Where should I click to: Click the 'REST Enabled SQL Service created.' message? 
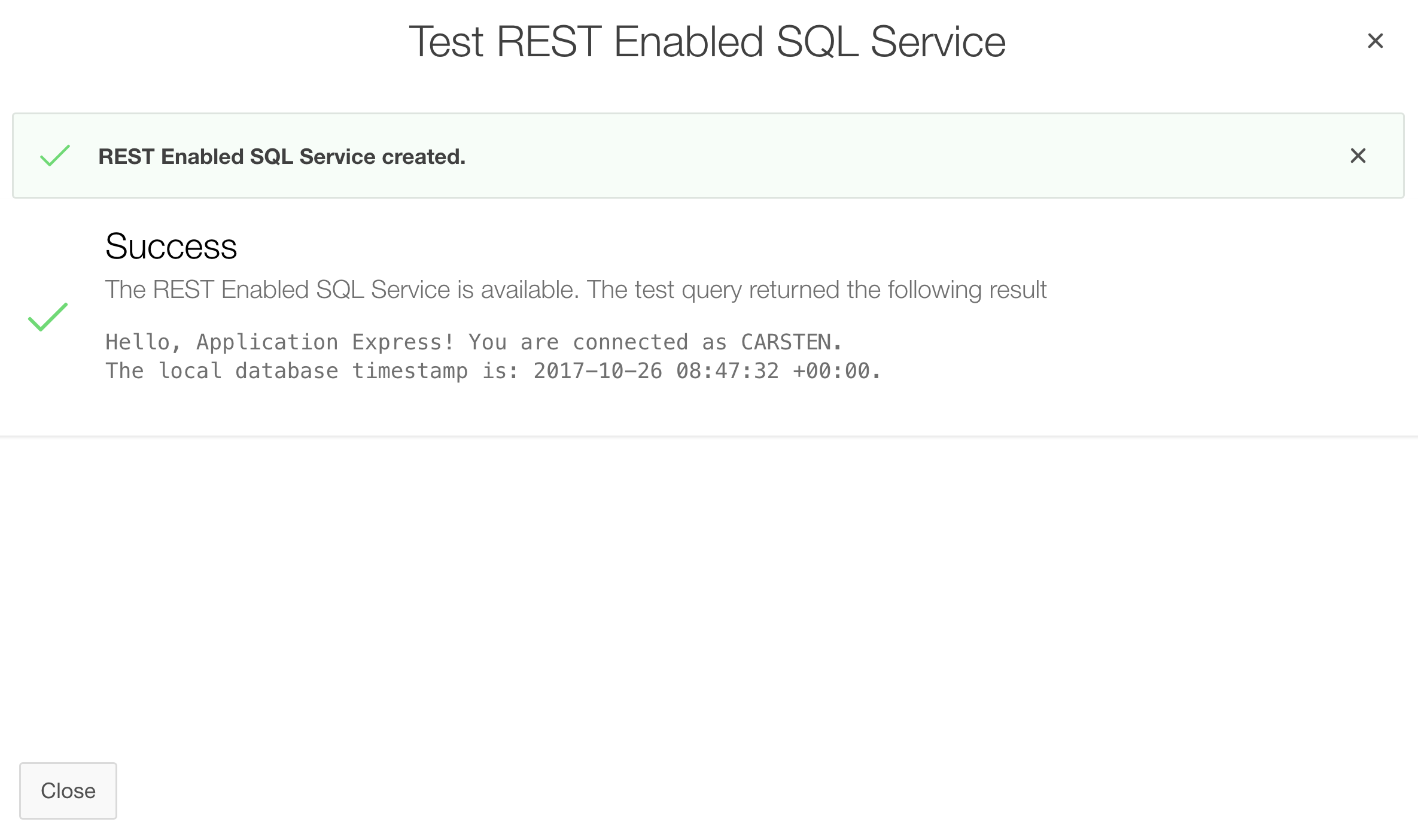click(282, 157)
